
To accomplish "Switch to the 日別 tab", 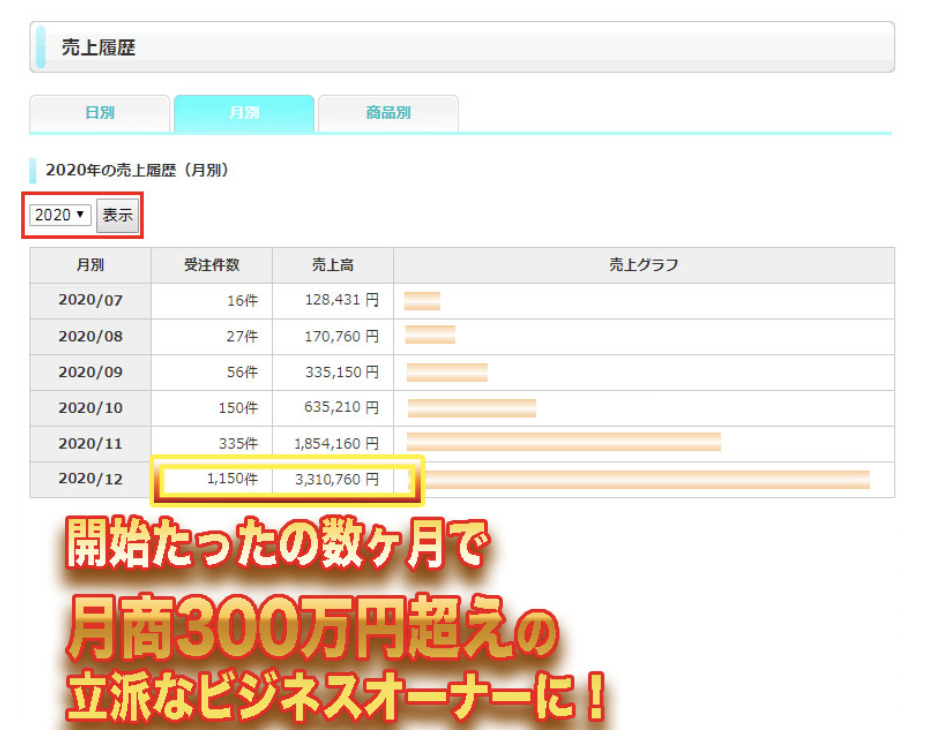I will (100, 112).
